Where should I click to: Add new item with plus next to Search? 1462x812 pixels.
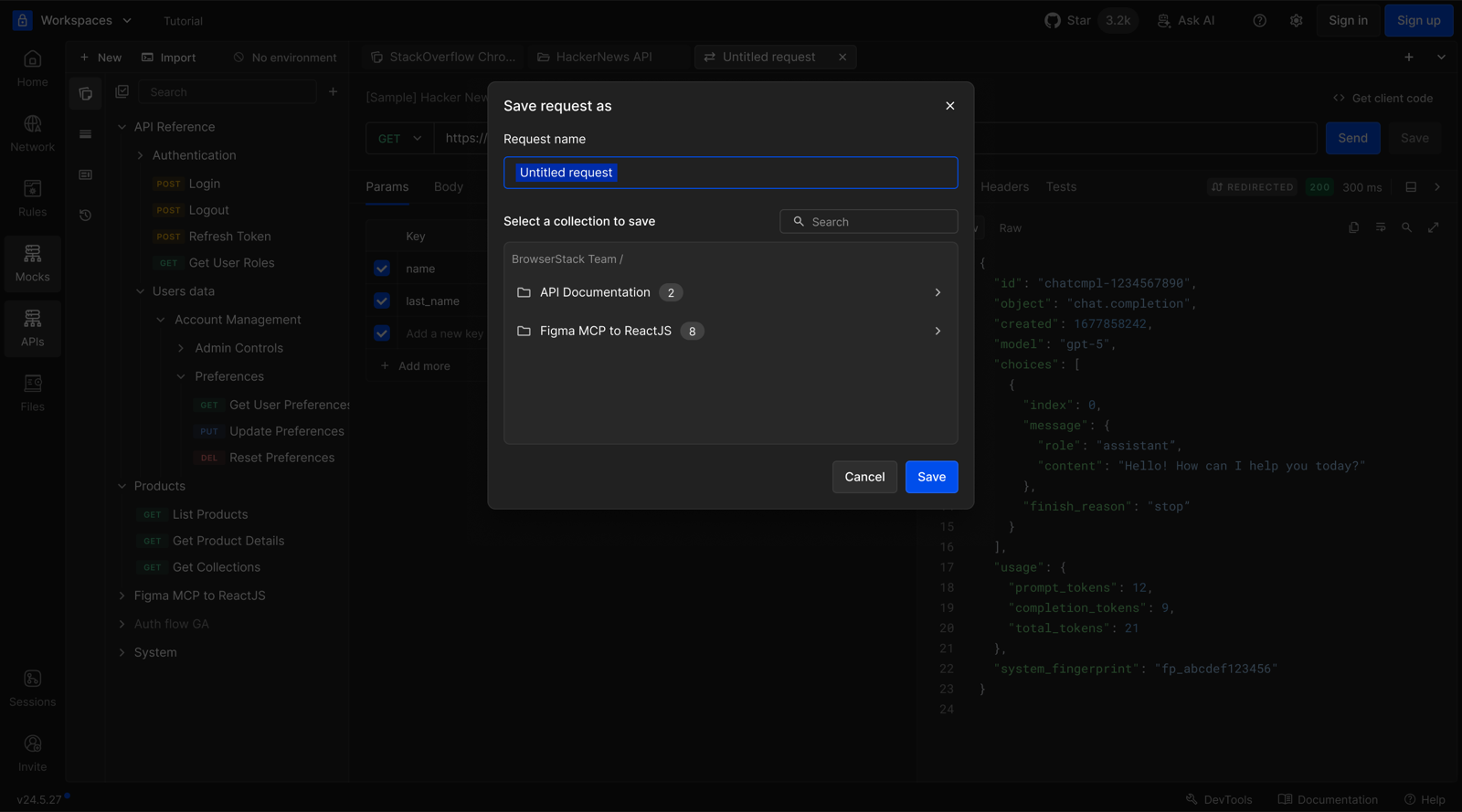[x=333, y=91]
